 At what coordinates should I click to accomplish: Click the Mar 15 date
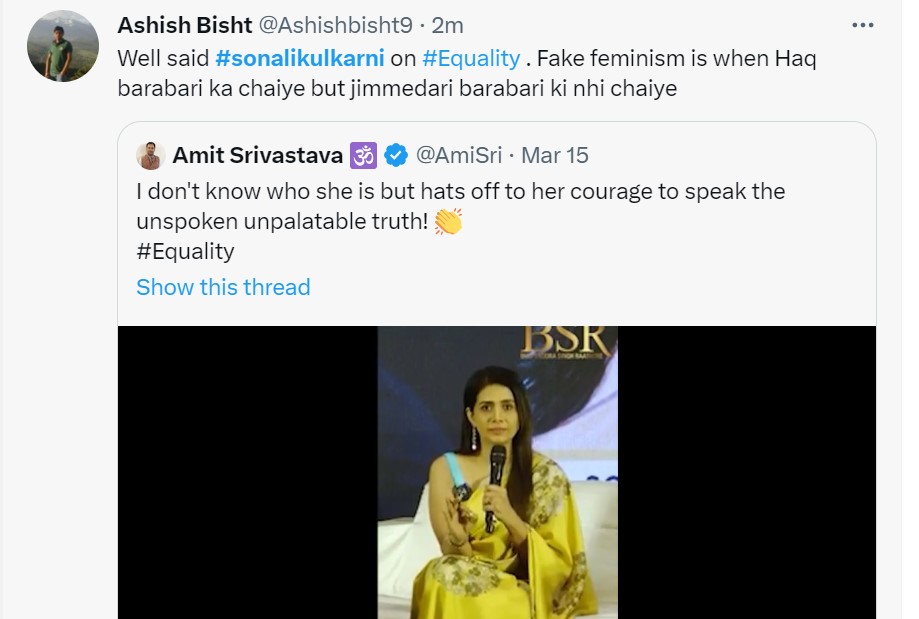[x=555, y=155]
